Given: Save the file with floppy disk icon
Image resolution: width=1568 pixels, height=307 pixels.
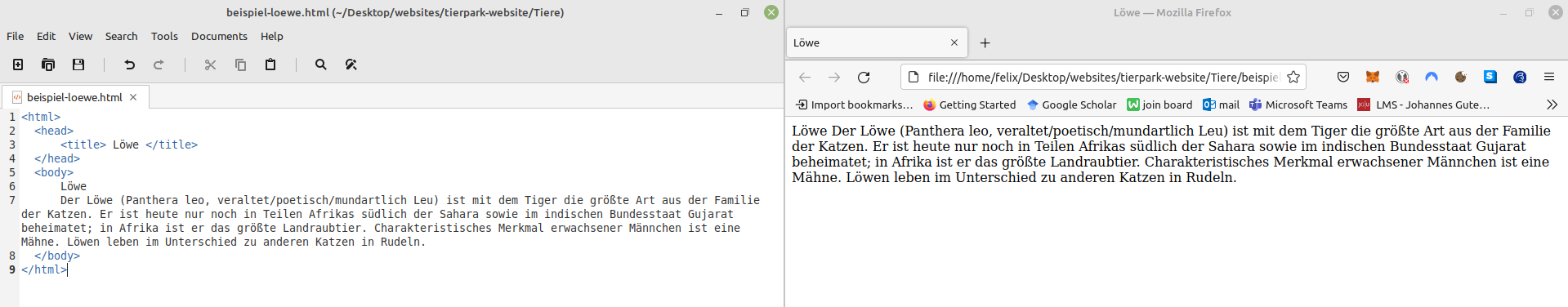Looking at the screenshot, I should click(78, 65).
